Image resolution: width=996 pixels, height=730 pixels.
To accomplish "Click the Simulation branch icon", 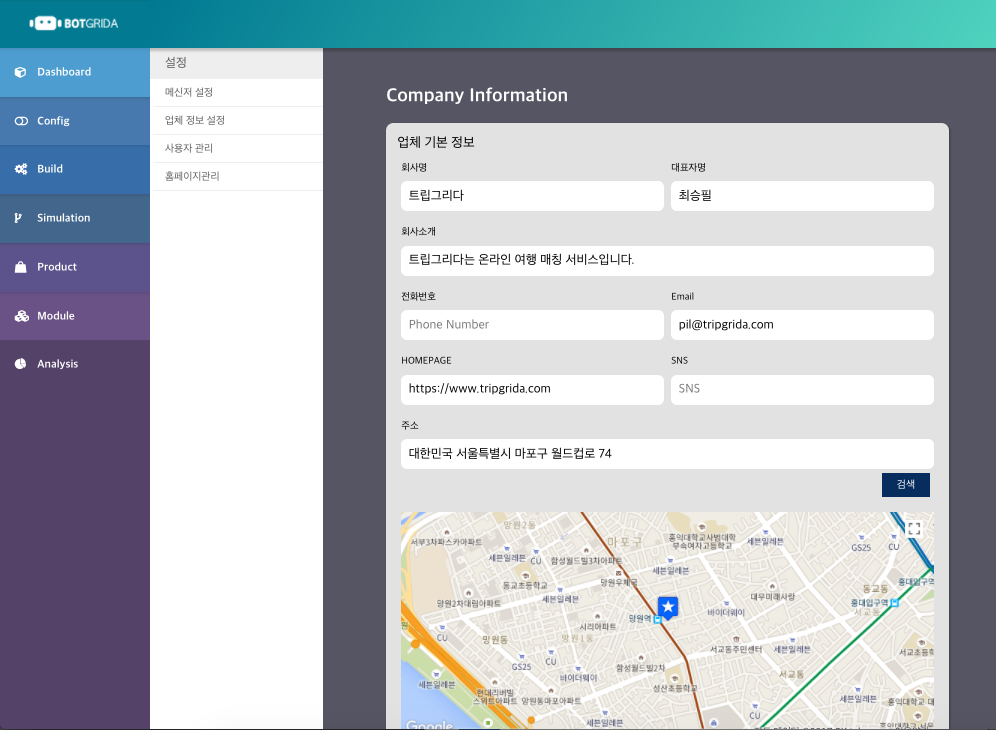I will (x=18, y=218).
